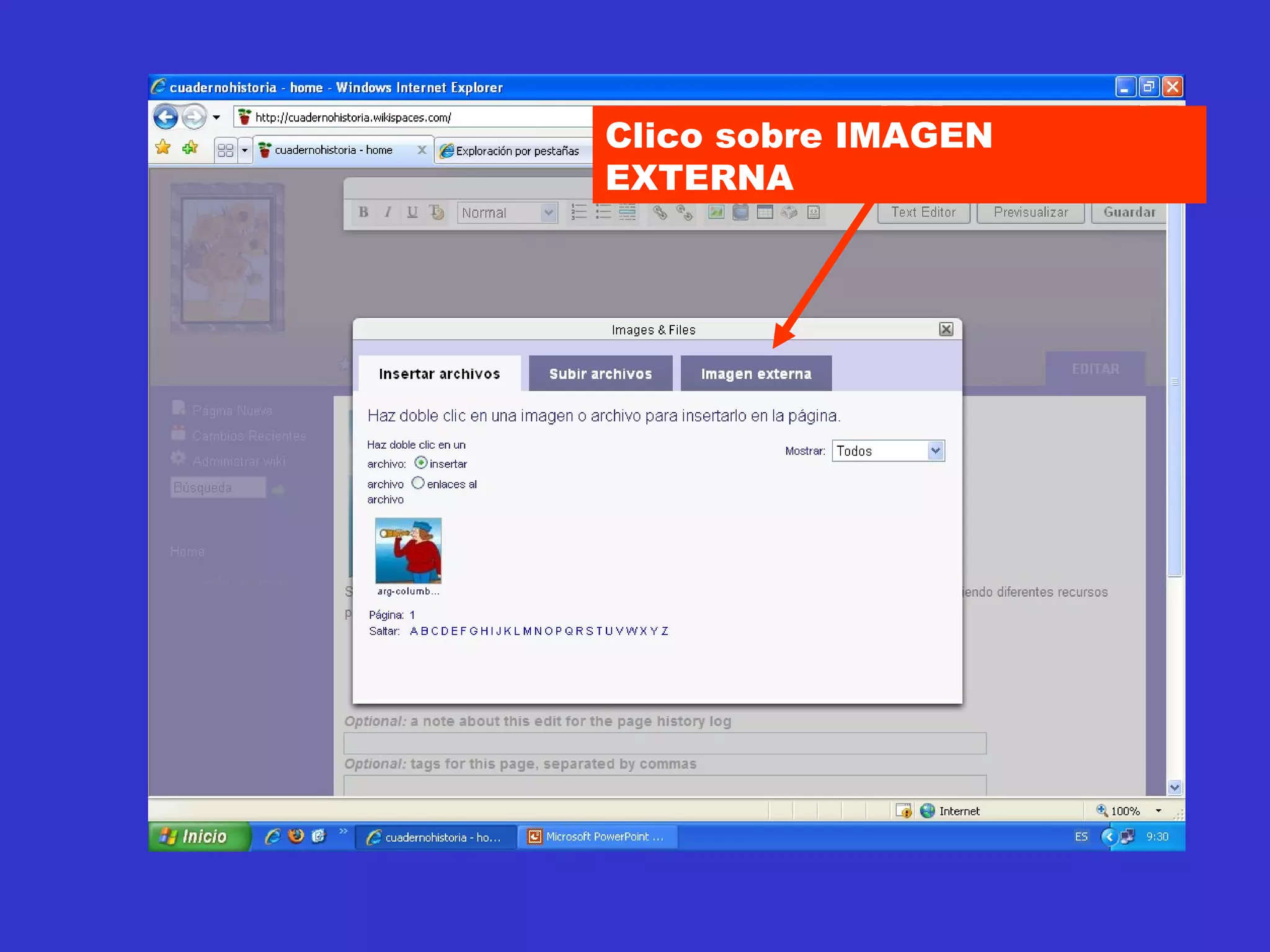Insert a bulleted list
Image resolution: width=1270 pixels, height=952 pixels.
[x=603, y=213]
